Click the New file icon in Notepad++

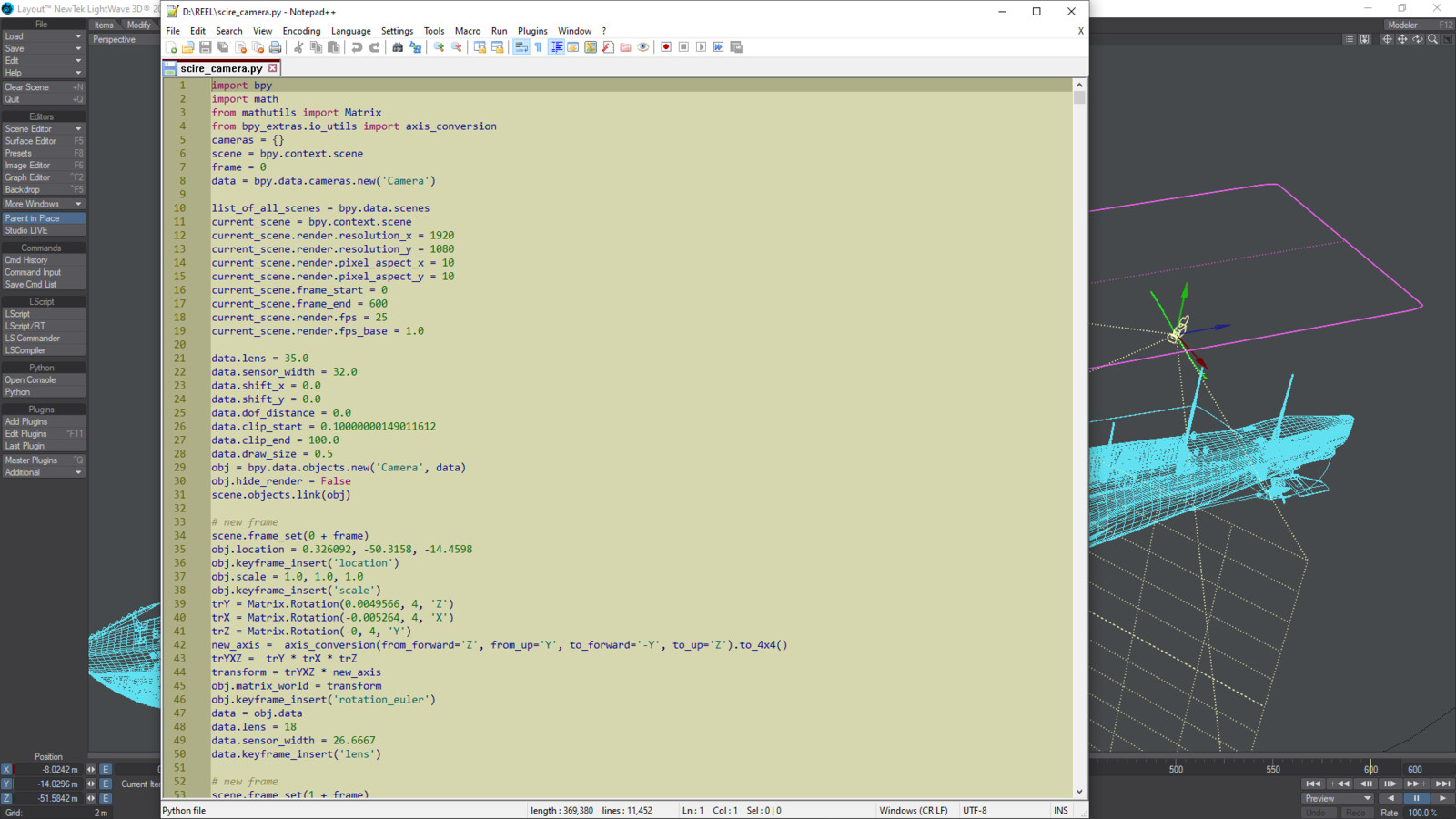(170, 47)
